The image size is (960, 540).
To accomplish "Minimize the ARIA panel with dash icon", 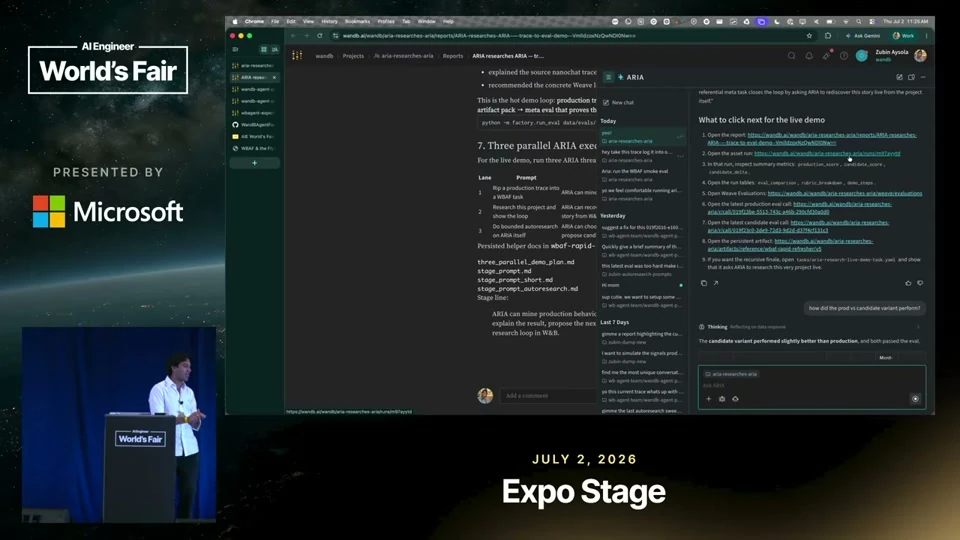I will point(923,77).
